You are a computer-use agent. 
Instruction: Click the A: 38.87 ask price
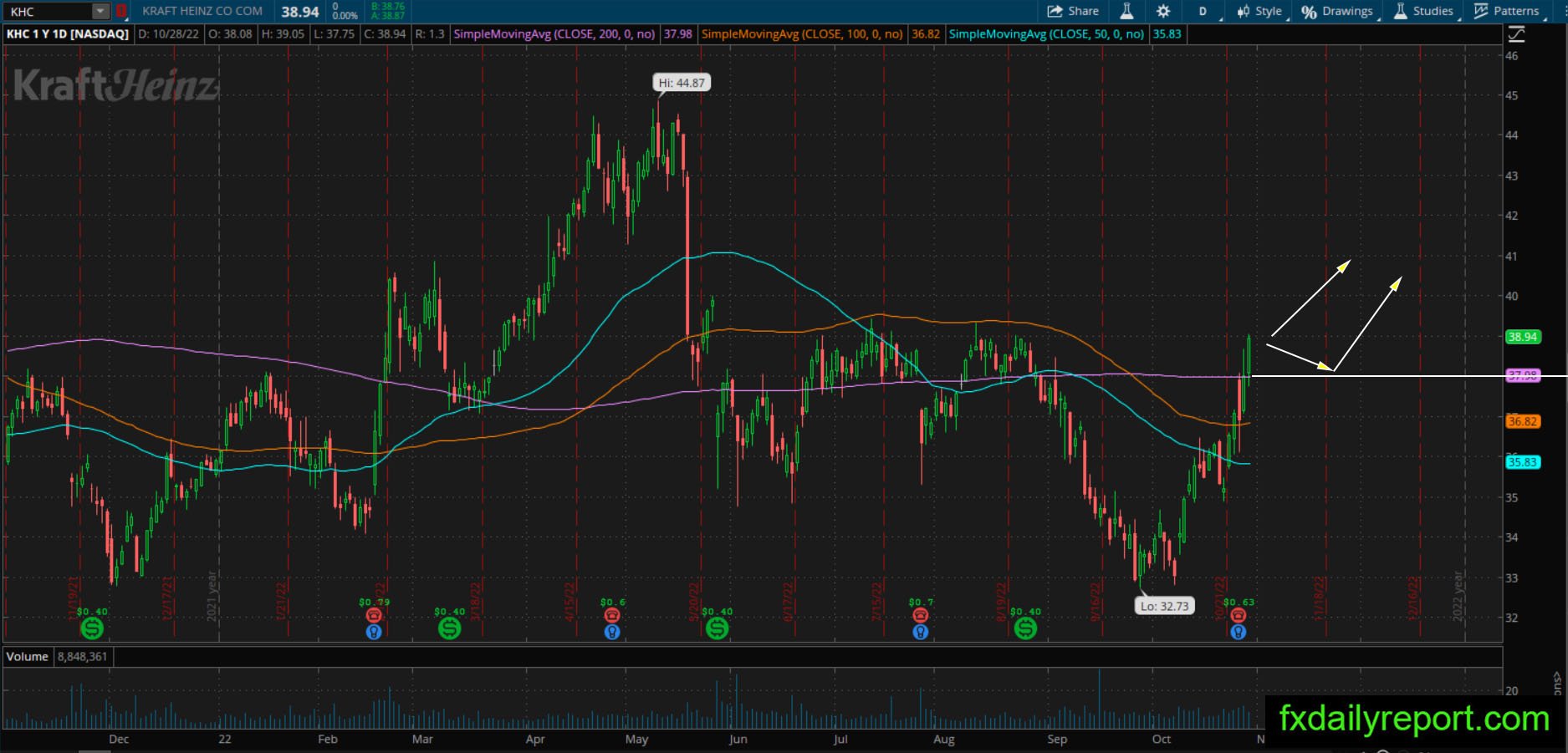(x=387, y=16)
